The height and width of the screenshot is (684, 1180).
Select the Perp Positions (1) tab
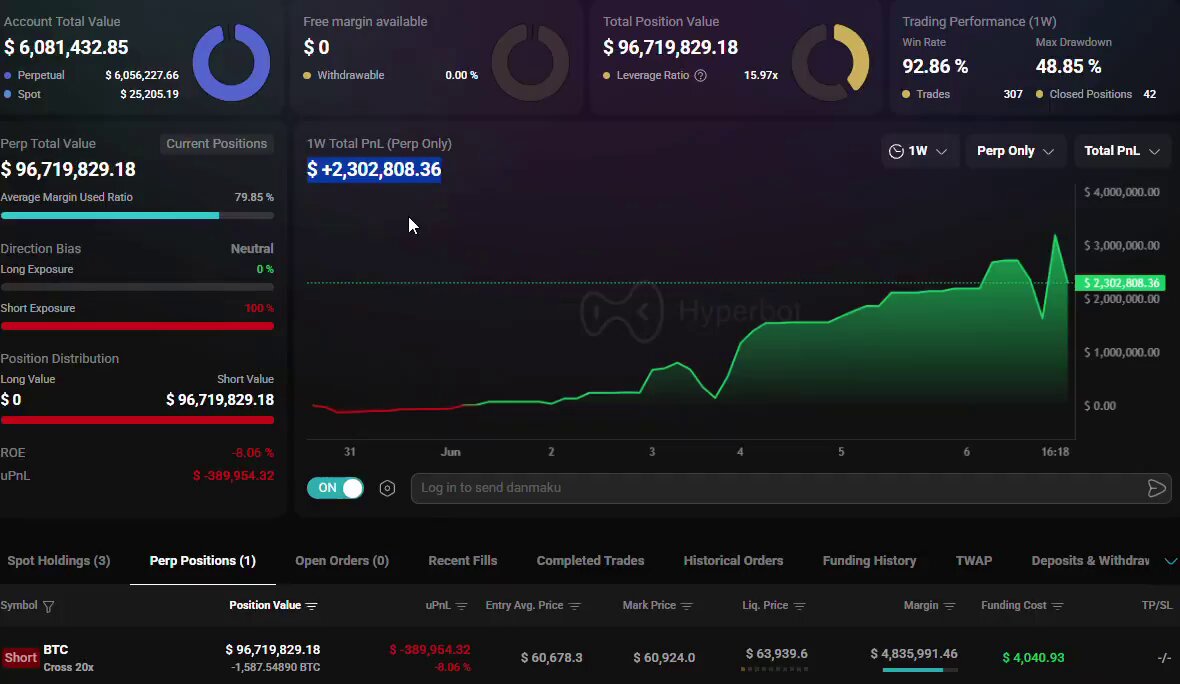pyautogui.click(x=202, y=561)
